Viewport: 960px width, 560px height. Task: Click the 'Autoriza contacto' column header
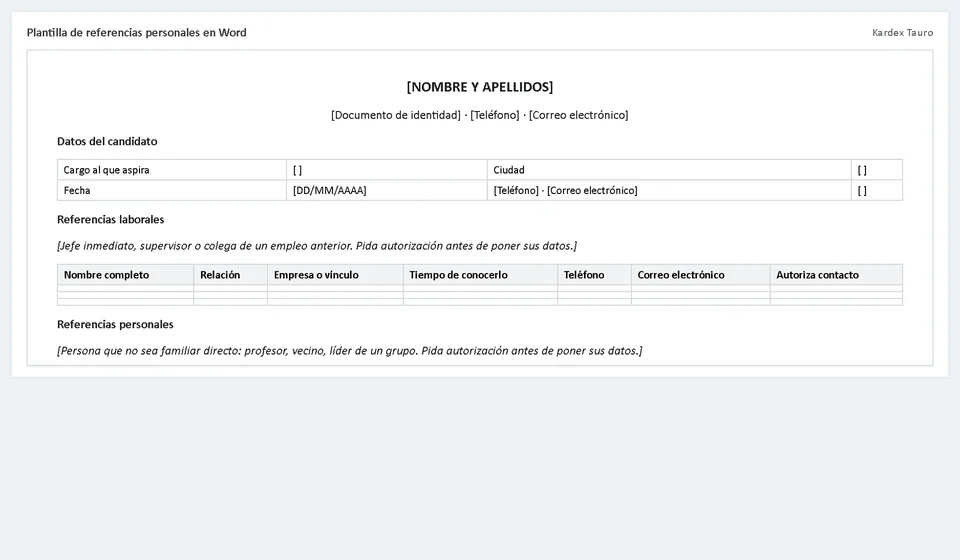[x=836, y=275]
